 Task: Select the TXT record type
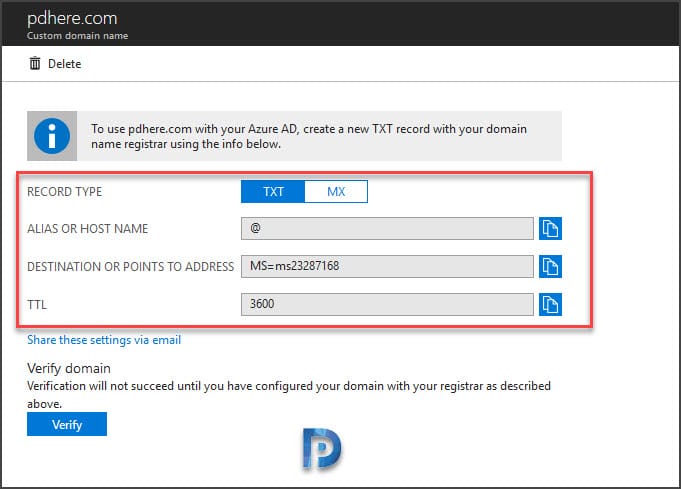tap(273, 192)
